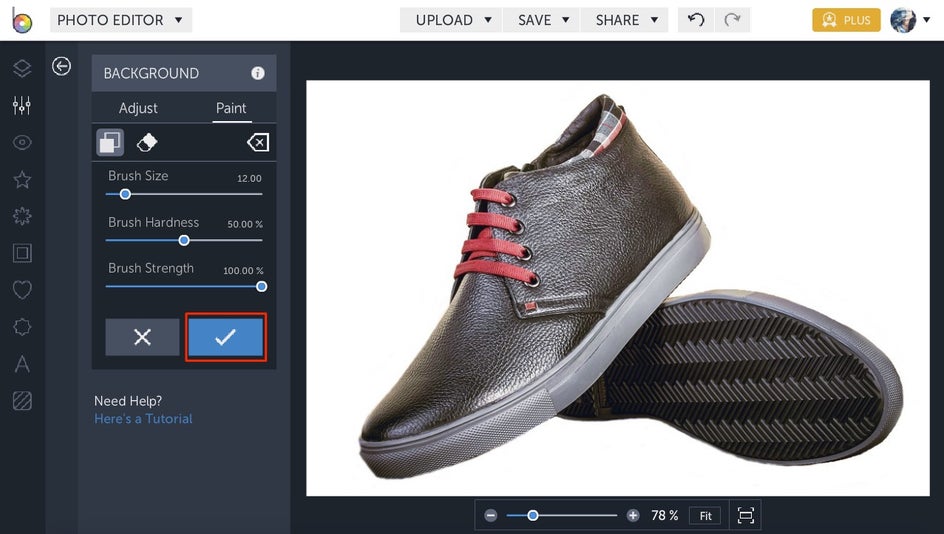Click the BeFunky logo
This screenshot has height=534, width=944.
click(22, 20)
